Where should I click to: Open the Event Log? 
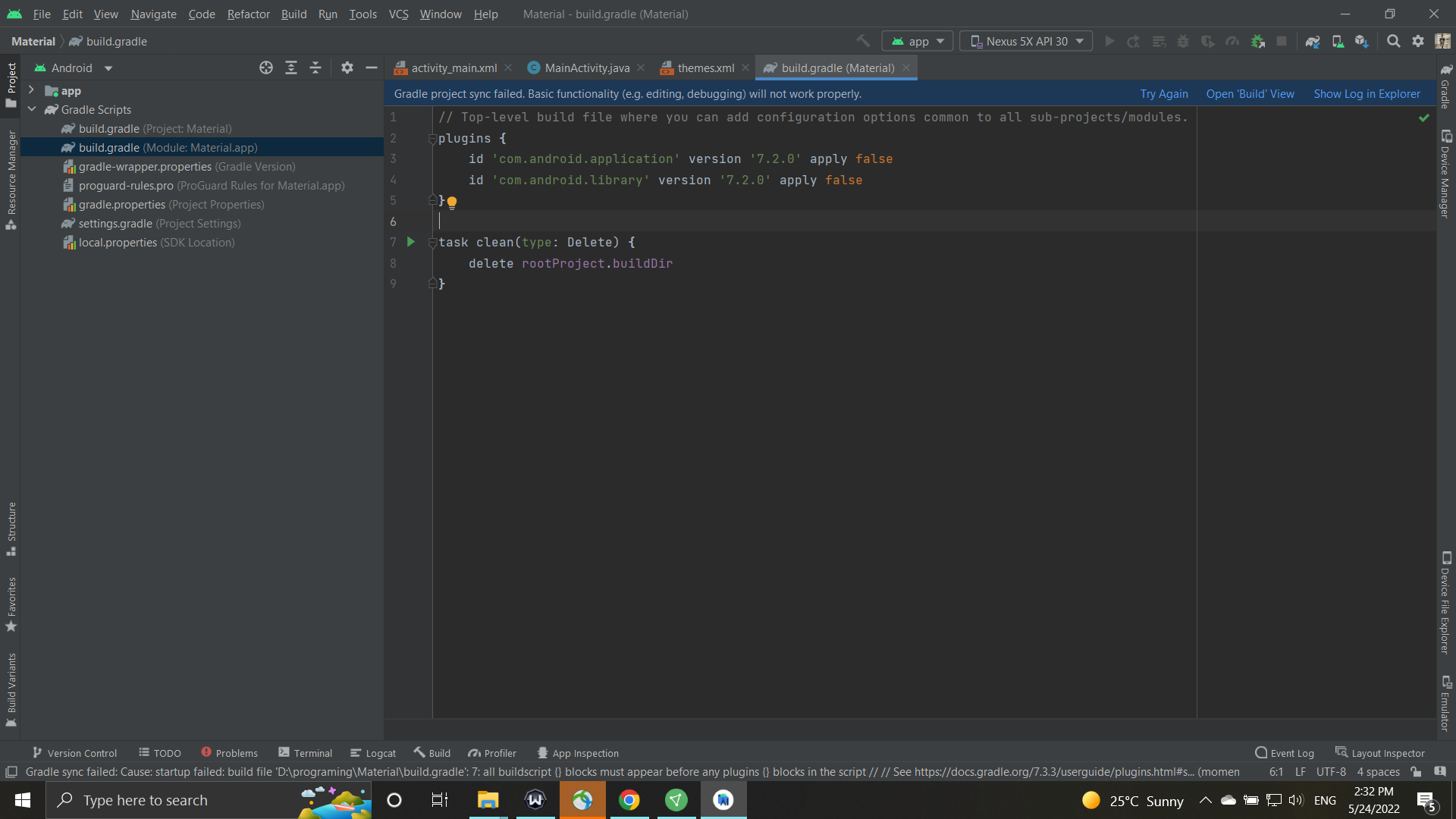point(1285,752)
